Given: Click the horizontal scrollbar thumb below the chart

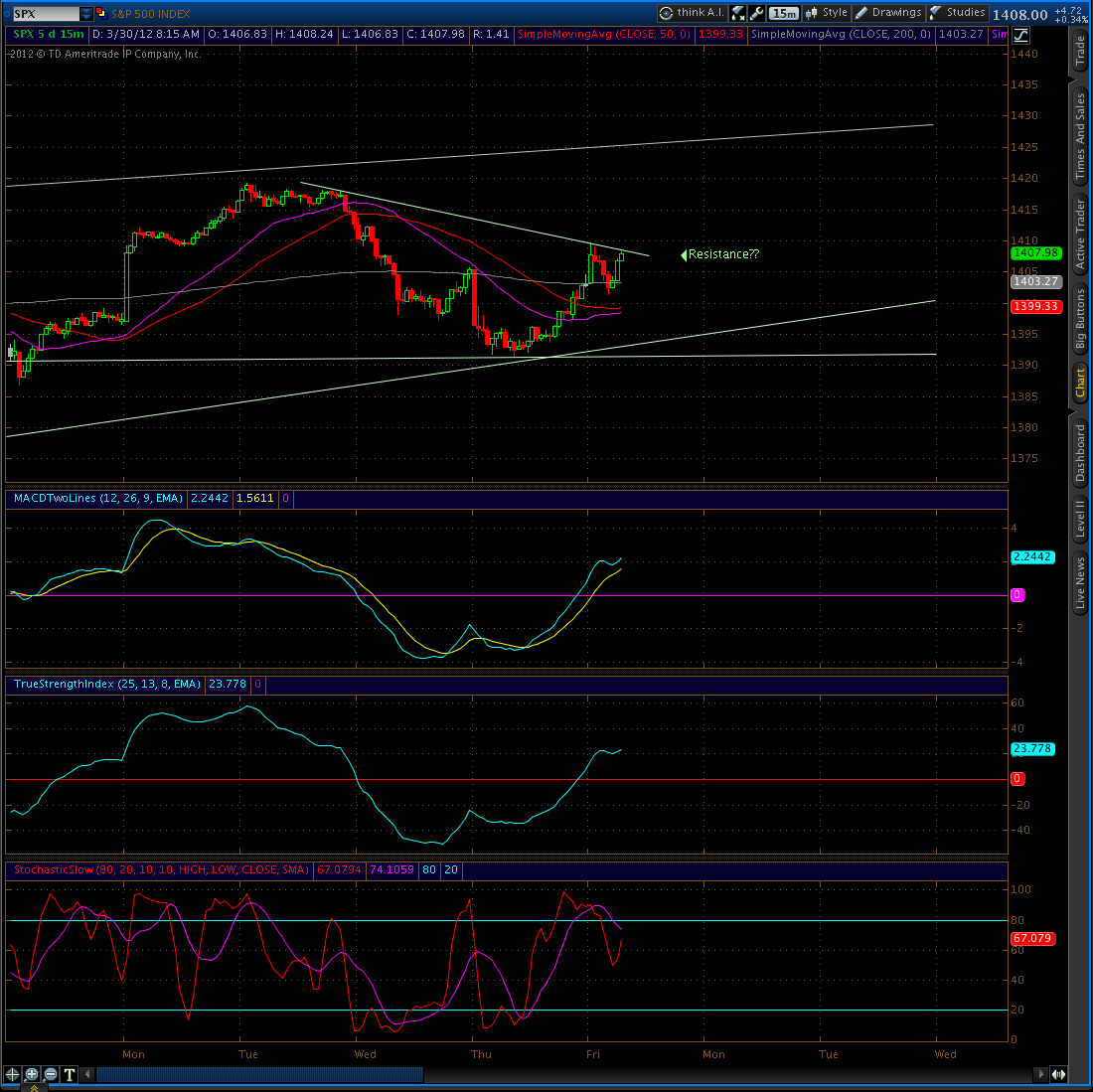Looking at the screenshot, I should click(259, 1074).
